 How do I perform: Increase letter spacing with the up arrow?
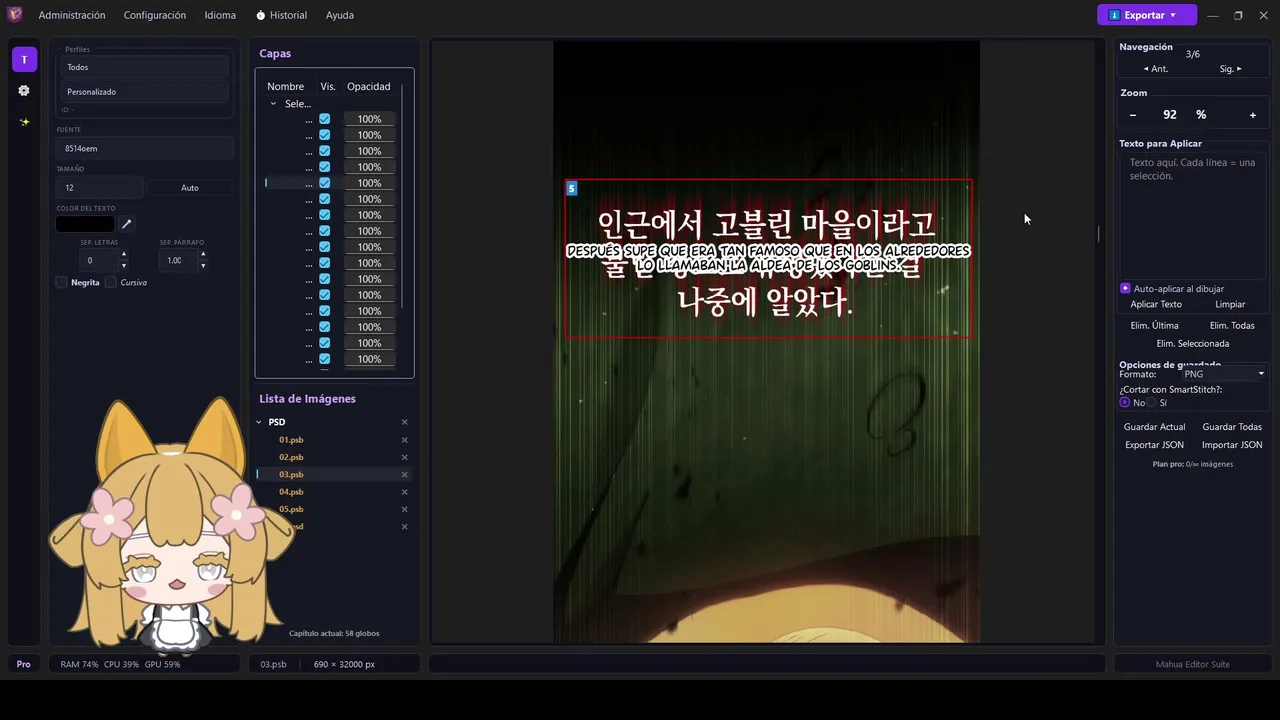pos(124,254)
